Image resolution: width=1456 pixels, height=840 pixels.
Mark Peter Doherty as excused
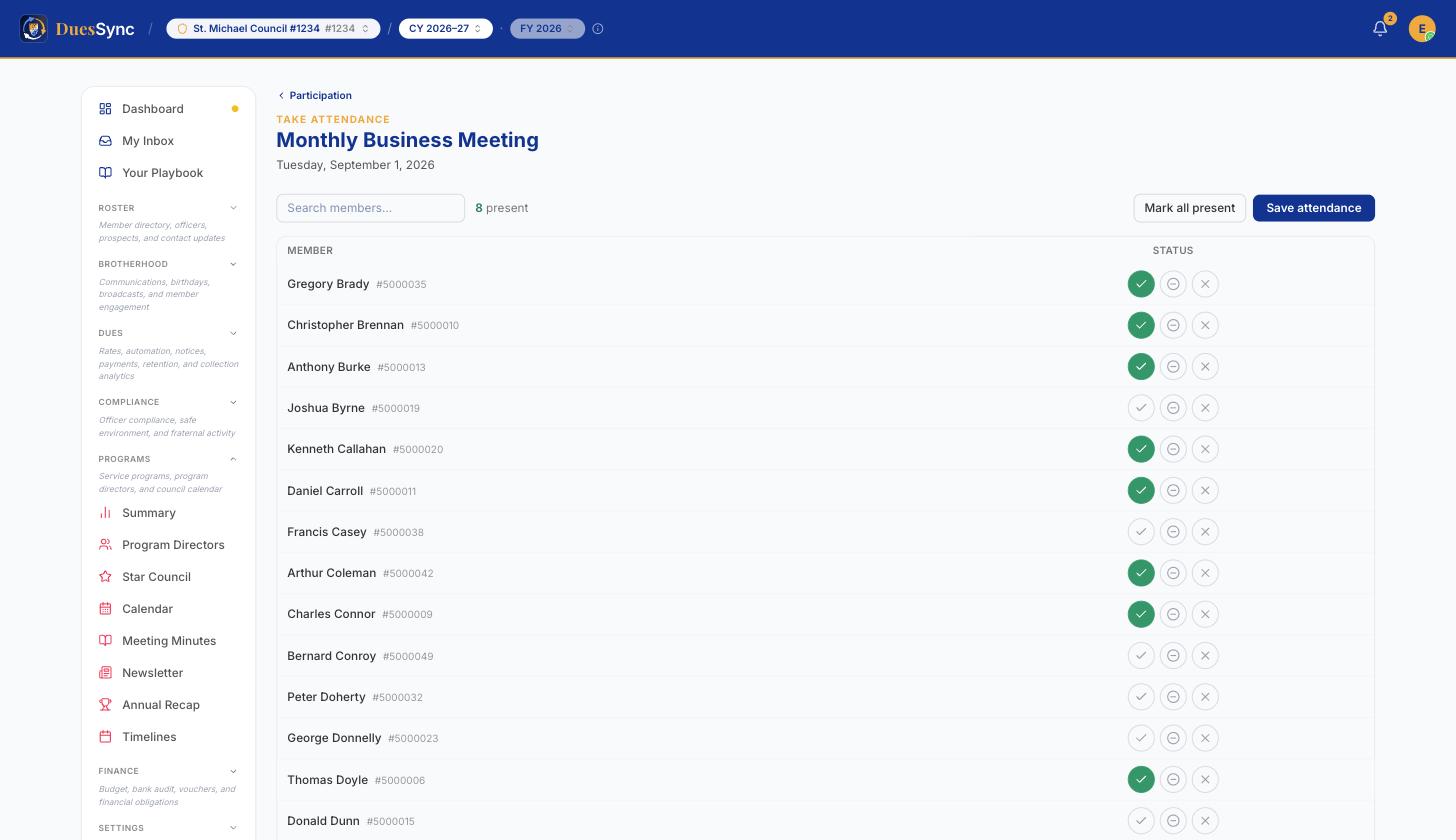(x=1173, y=697)
